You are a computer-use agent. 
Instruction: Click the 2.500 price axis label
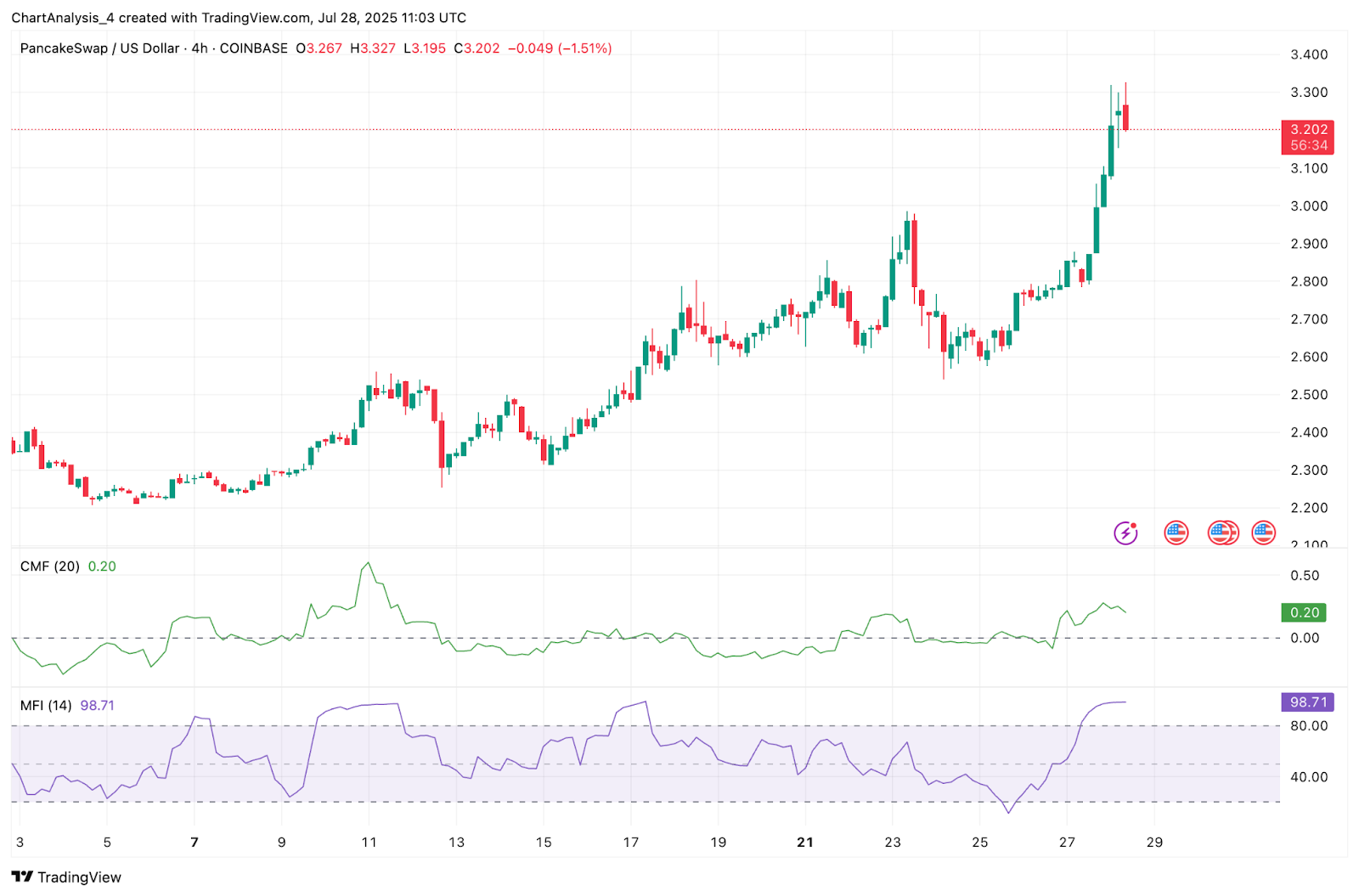click(1309, 395)
